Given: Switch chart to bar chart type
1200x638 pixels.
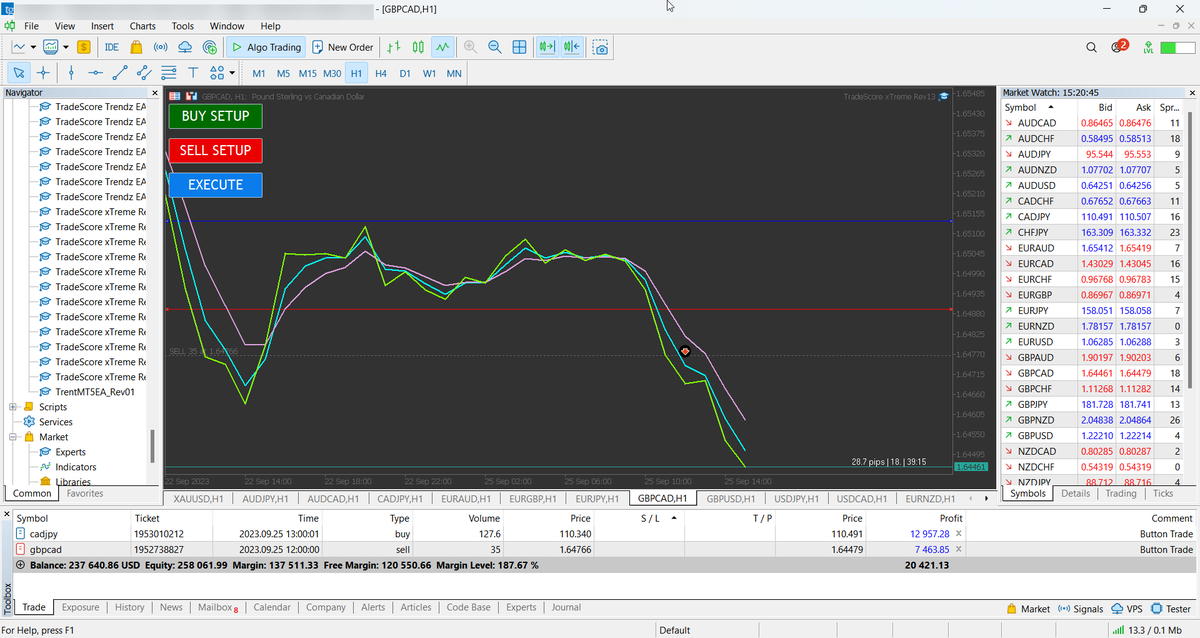Looking at the screenshot, I should [394, 46].
